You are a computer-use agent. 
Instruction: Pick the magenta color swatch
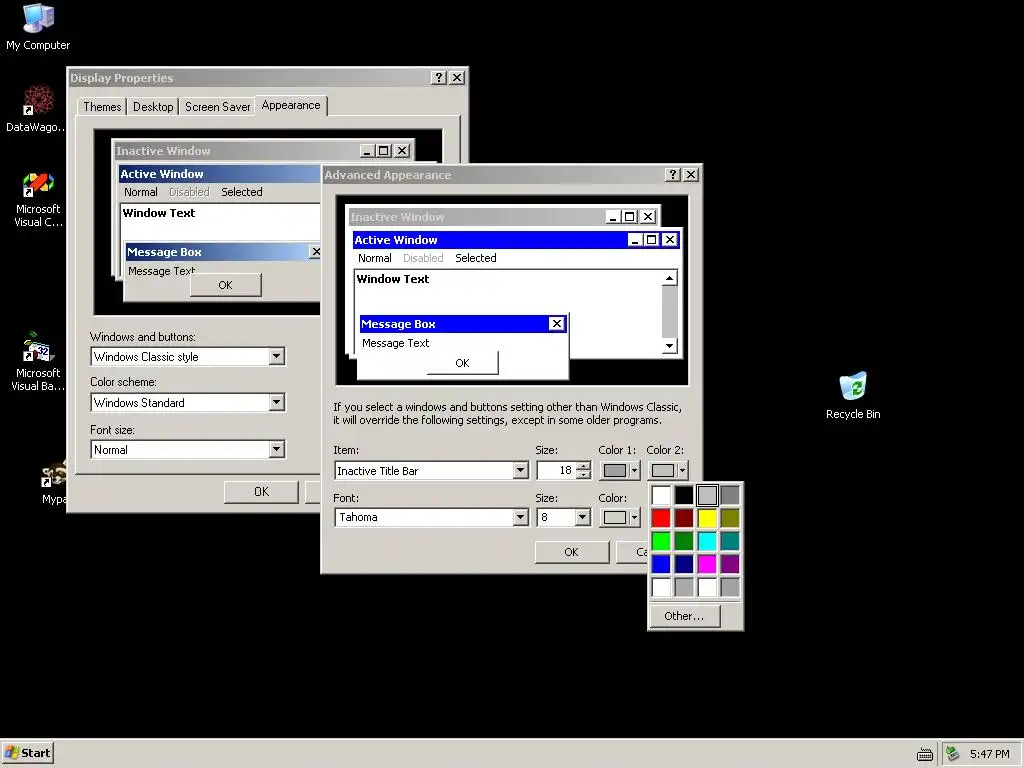(707, 564)
